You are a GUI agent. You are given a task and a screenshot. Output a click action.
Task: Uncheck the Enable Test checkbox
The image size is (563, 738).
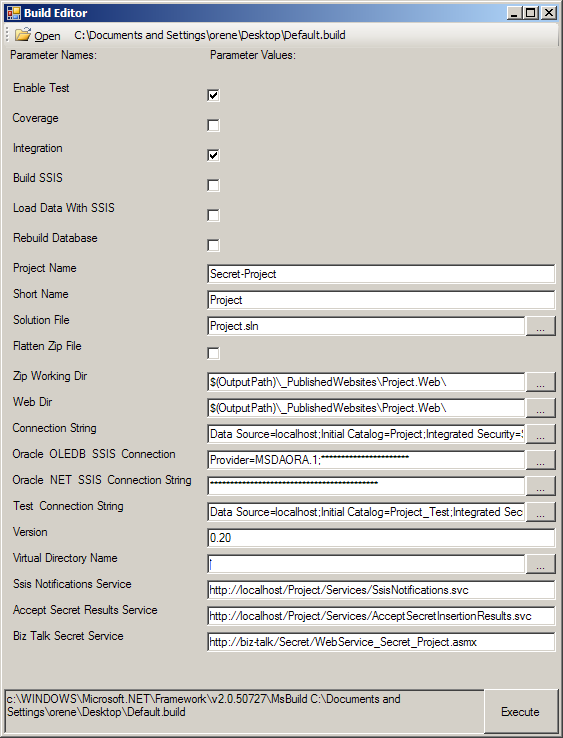point(213,95)
